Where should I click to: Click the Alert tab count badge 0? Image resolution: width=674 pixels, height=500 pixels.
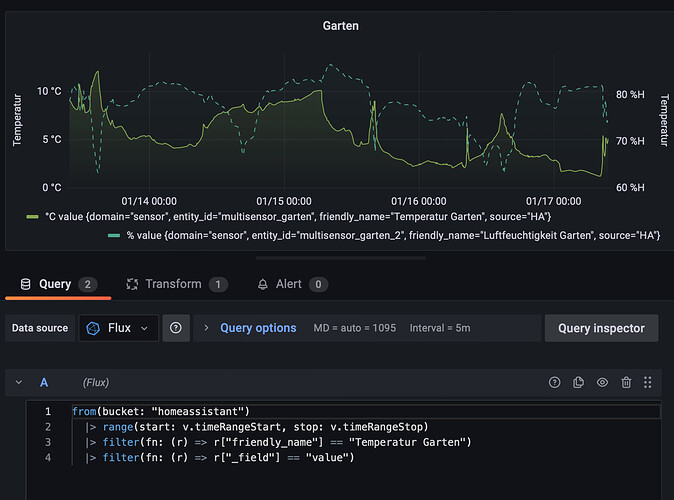tap(318, 284)
